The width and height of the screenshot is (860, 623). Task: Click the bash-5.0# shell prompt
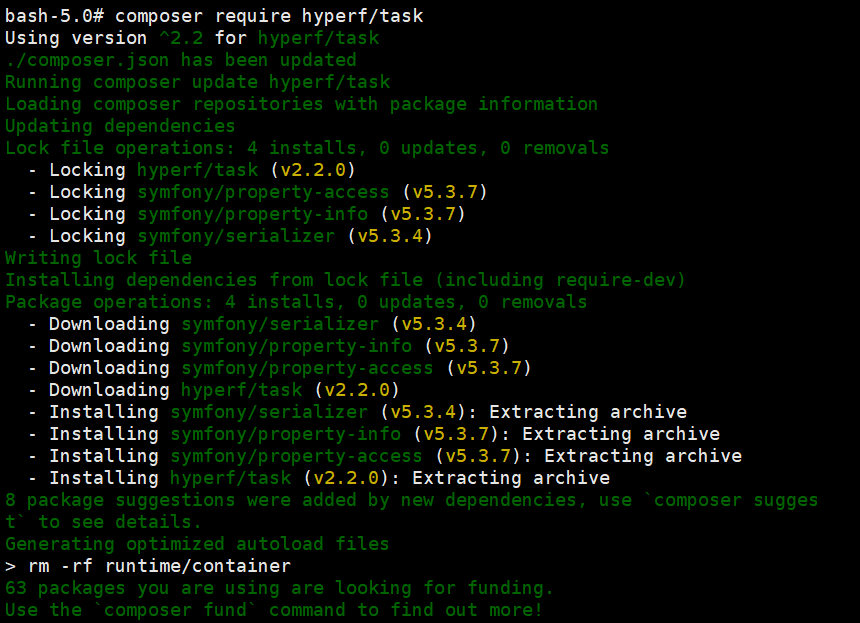click(53, 16)
